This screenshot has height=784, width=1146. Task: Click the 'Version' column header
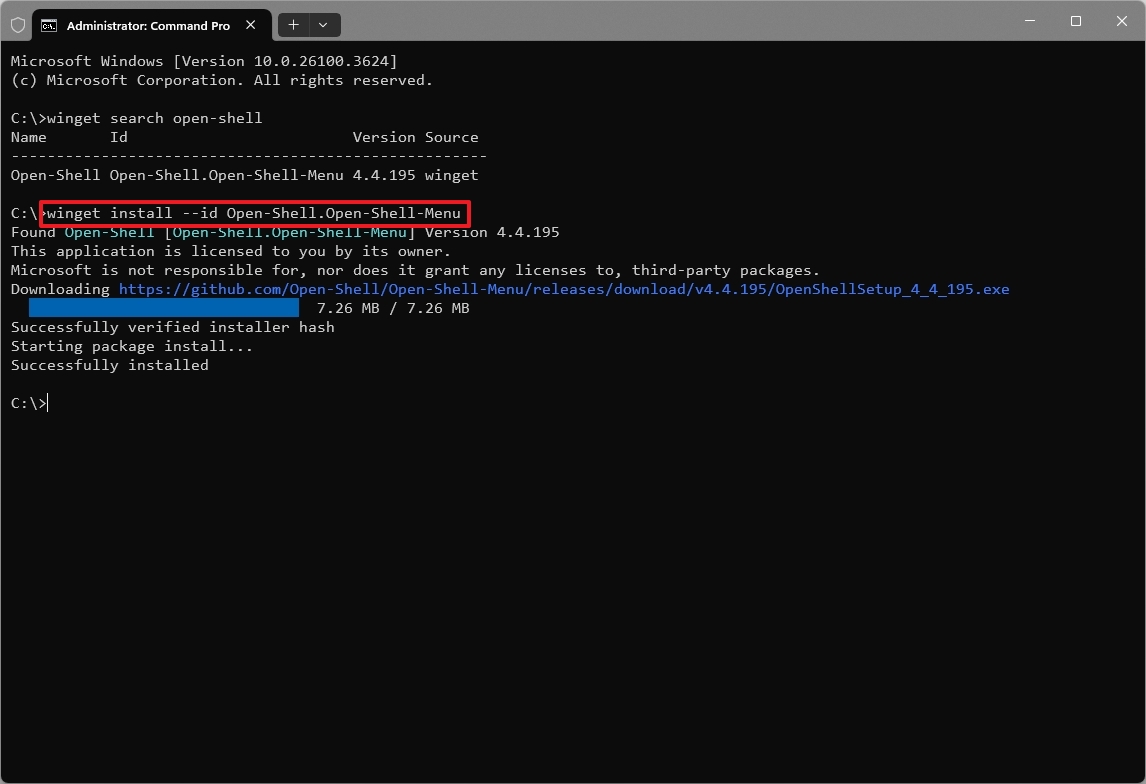click(384, 137)
